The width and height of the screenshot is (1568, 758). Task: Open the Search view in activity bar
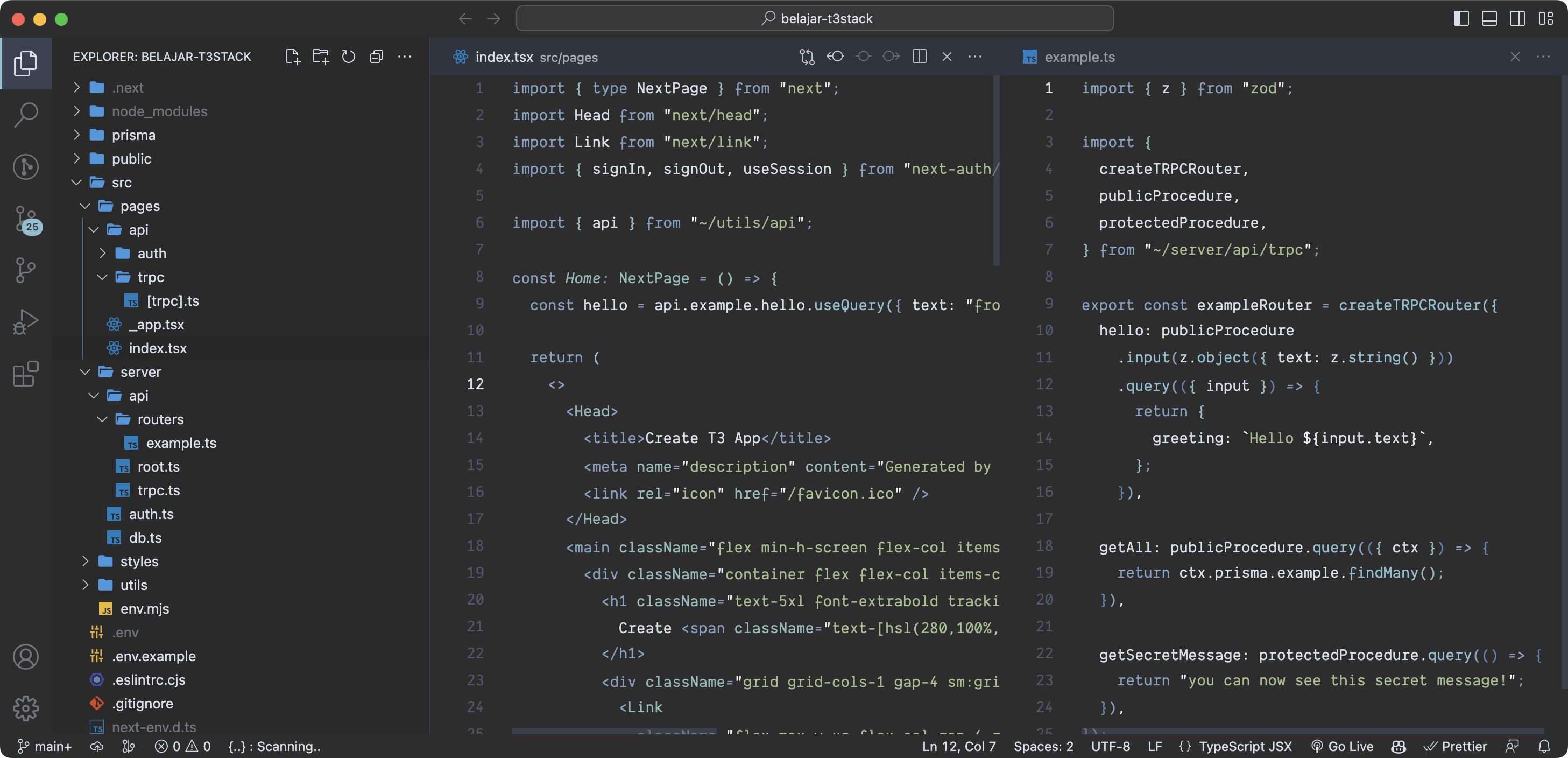[26, 115]
